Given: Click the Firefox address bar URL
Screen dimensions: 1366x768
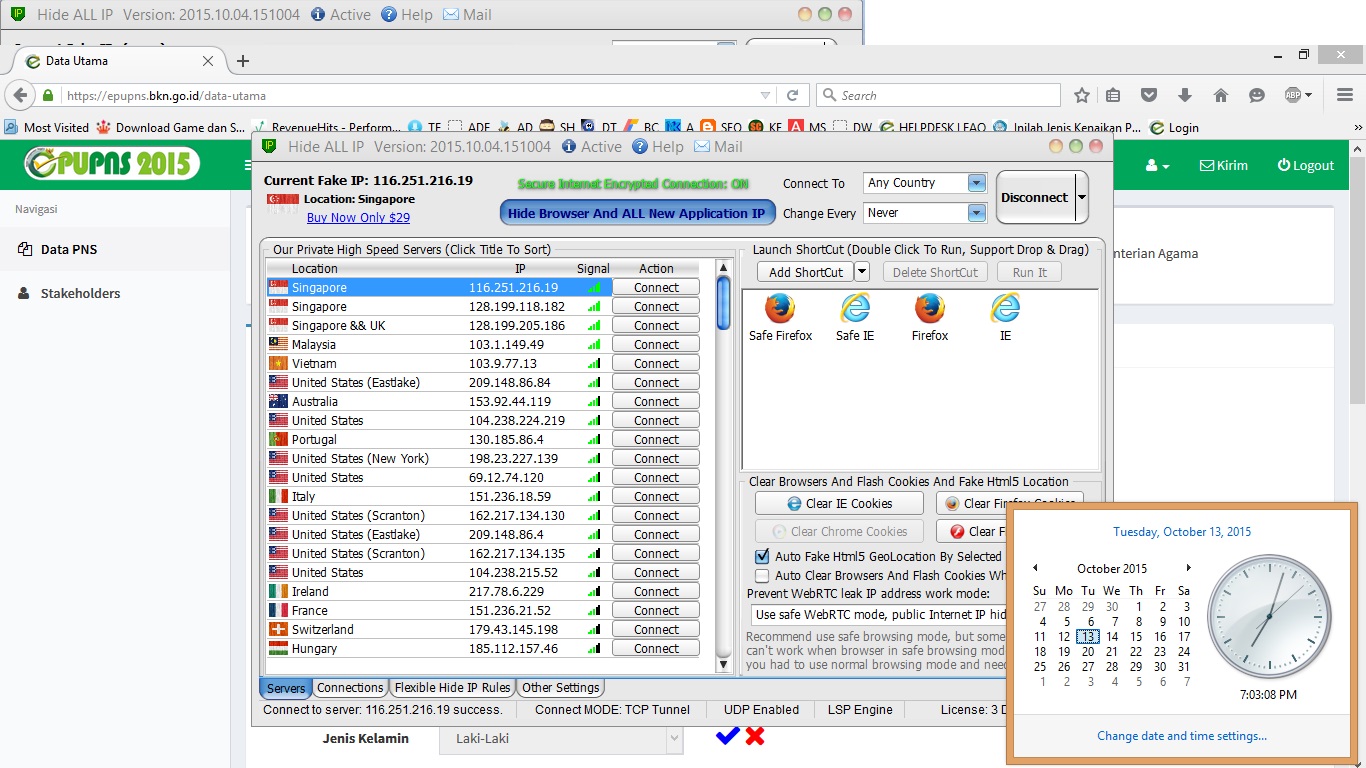Looking at the screenshot, I should [x=166, y=96].
